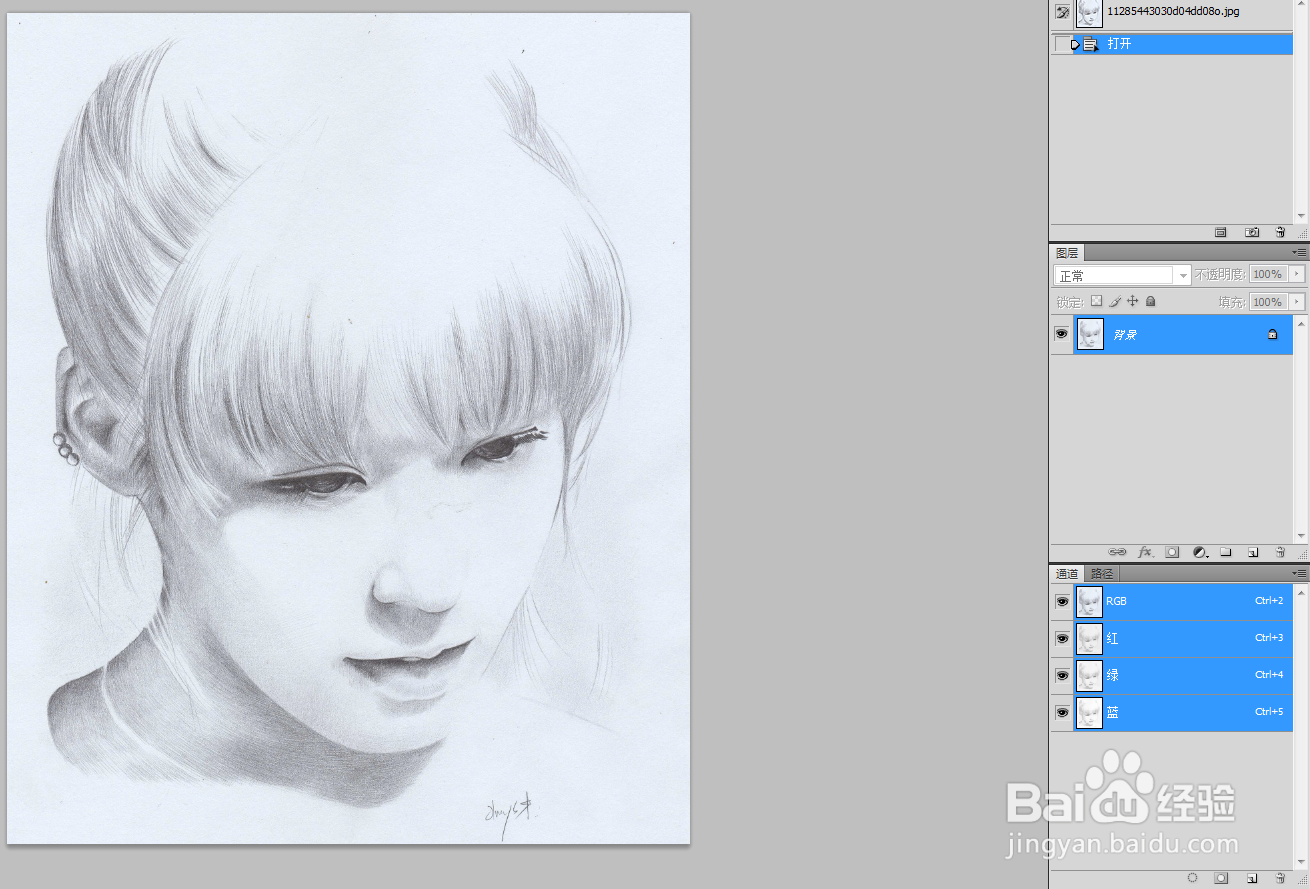Viewport: 1310px width, 889px height.
Task: Hide the 红 (red) channel
Action: pyautogui.click(x=1062, y=639)
